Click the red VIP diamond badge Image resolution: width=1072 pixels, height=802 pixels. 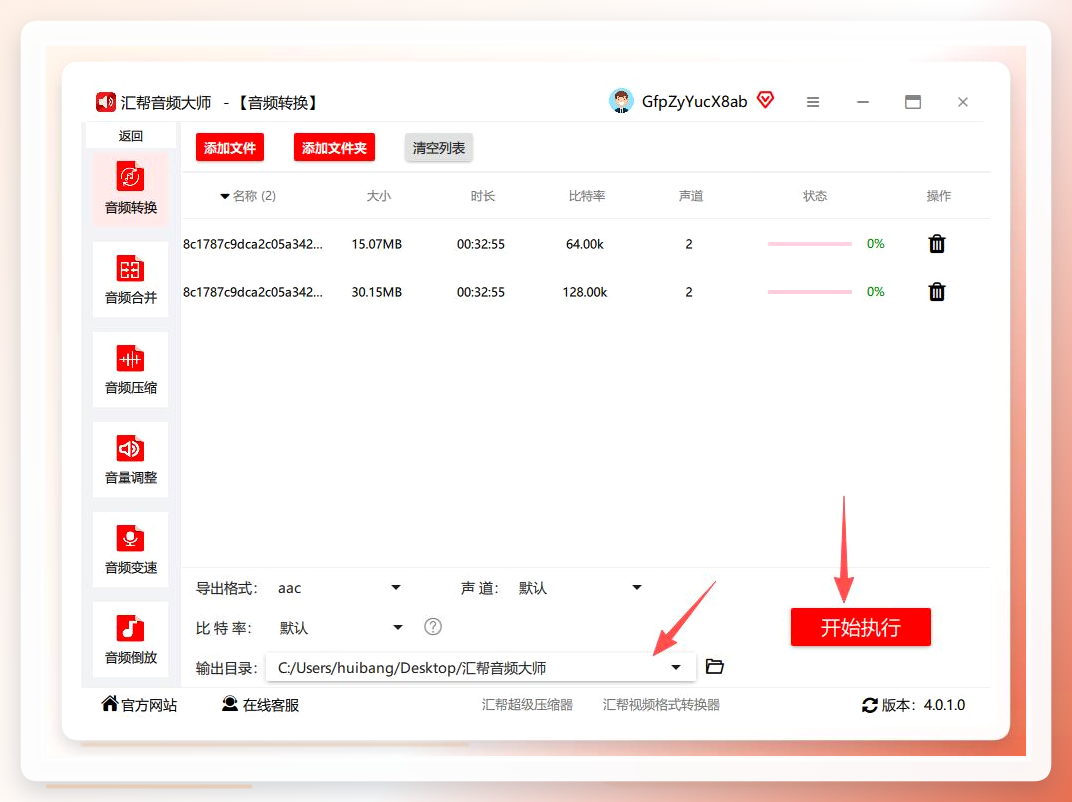point(766,101)
